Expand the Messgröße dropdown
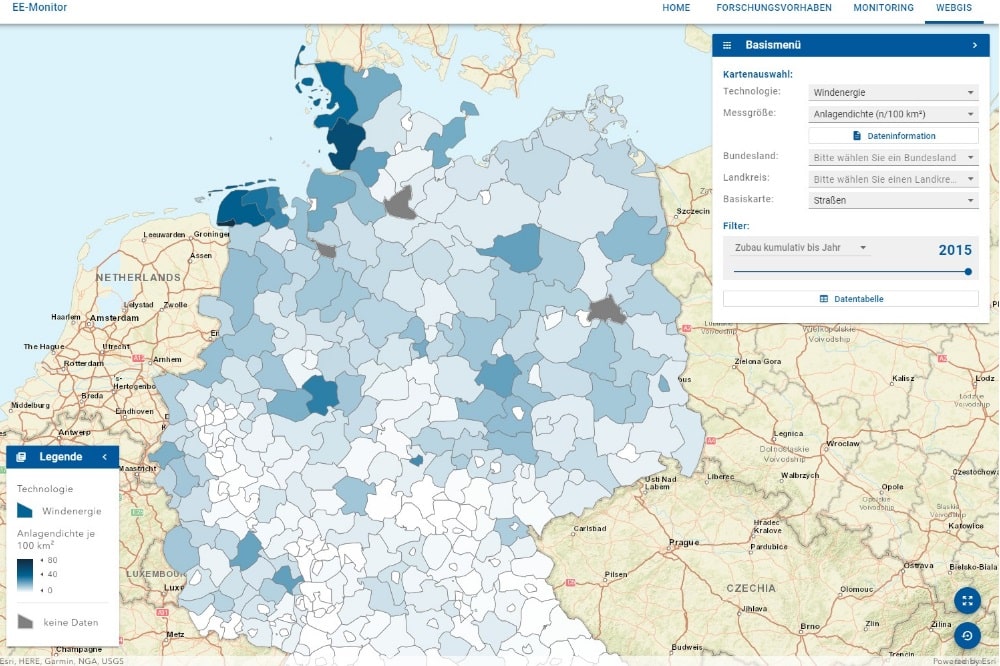1000x666 pixels. pyautogui.click(x=891, y=113)
